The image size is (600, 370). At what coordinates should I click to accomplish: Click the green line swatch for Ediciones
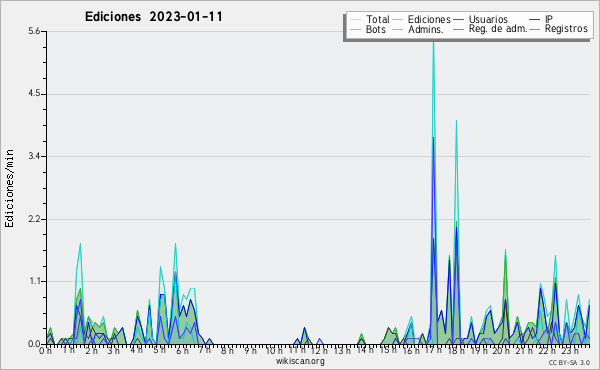pos(398,20)
